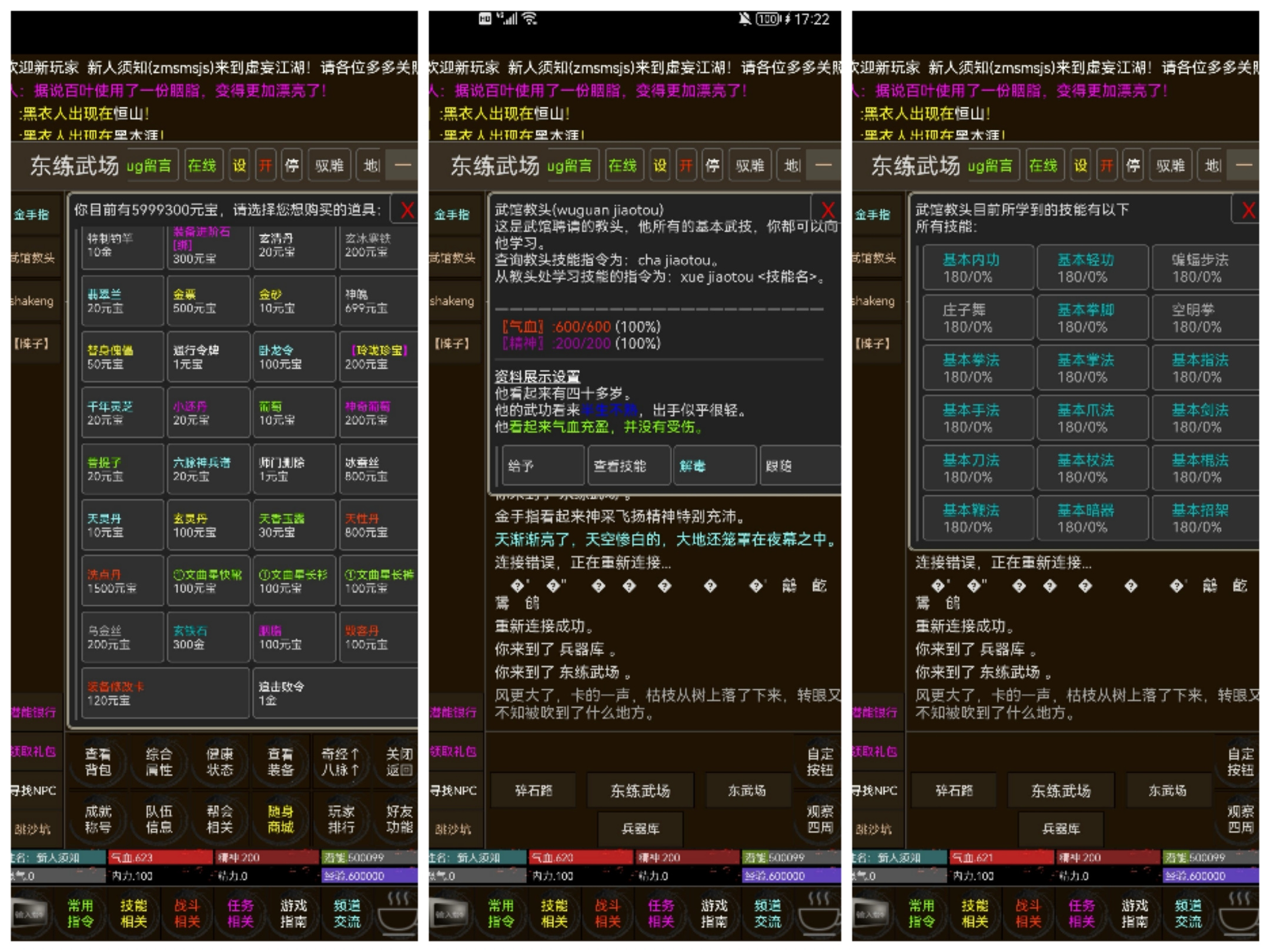Select 金手指 in the left screenshot sidebar
Screen dimensions: 1270x952
[34, 214]
